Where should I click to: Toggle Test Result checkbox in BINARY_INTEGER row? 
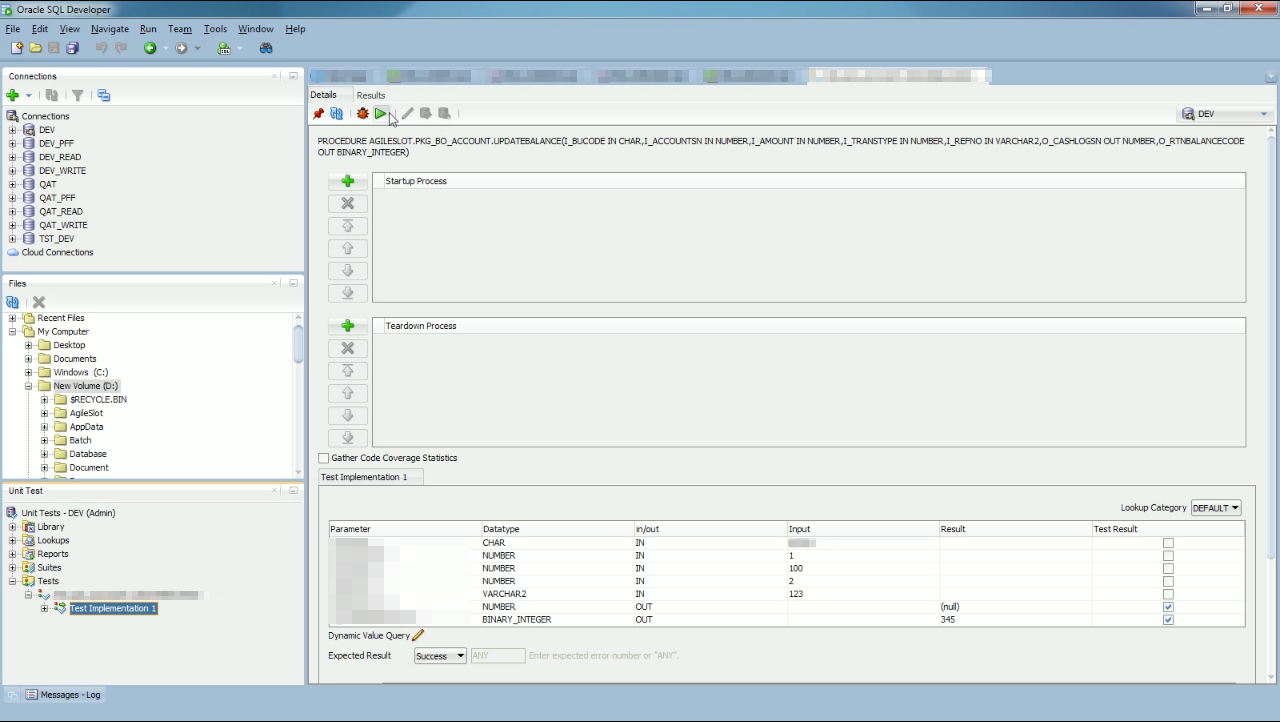pyautogui.click(x=1168, y=620)
